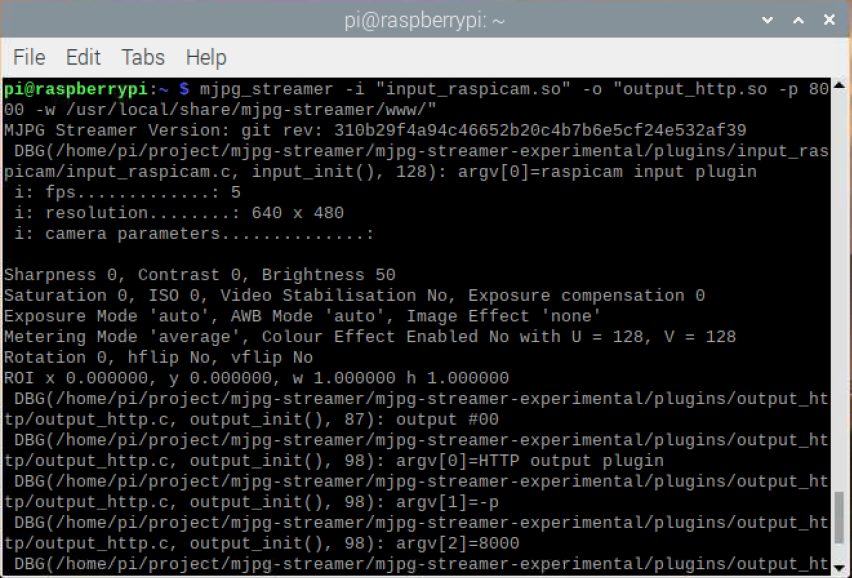Close the terminal window
The image size is (852, 578).
(829, 20)
